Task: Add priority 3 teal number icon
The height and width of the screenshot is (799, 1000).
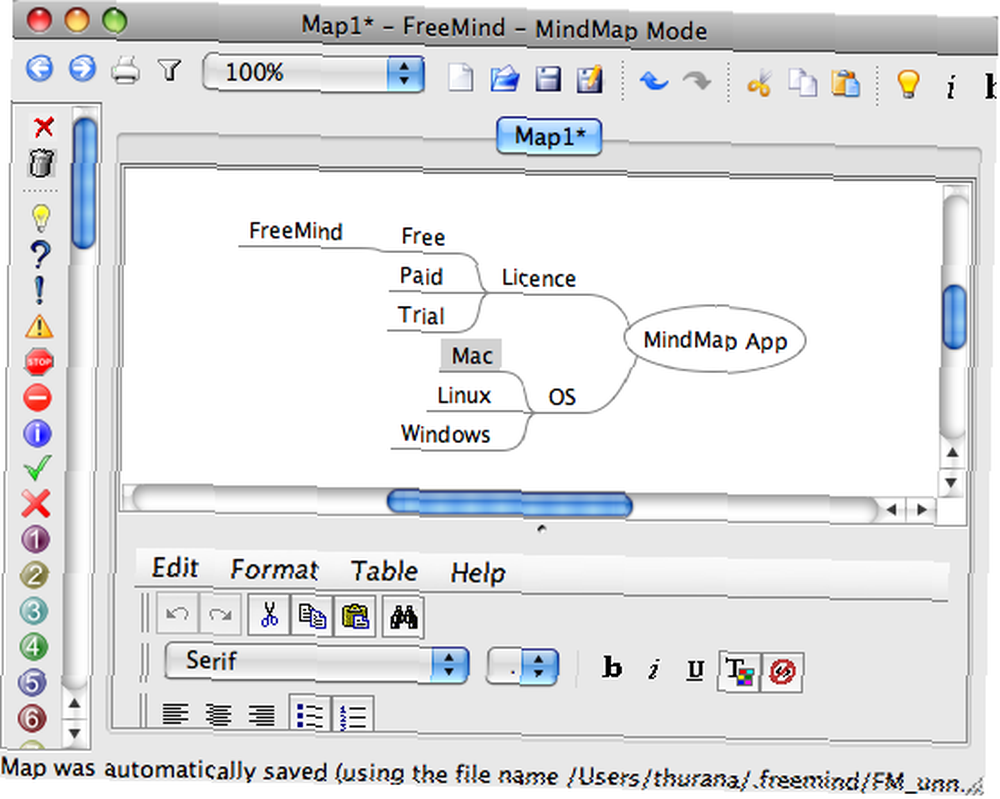Action: (34, 611)
